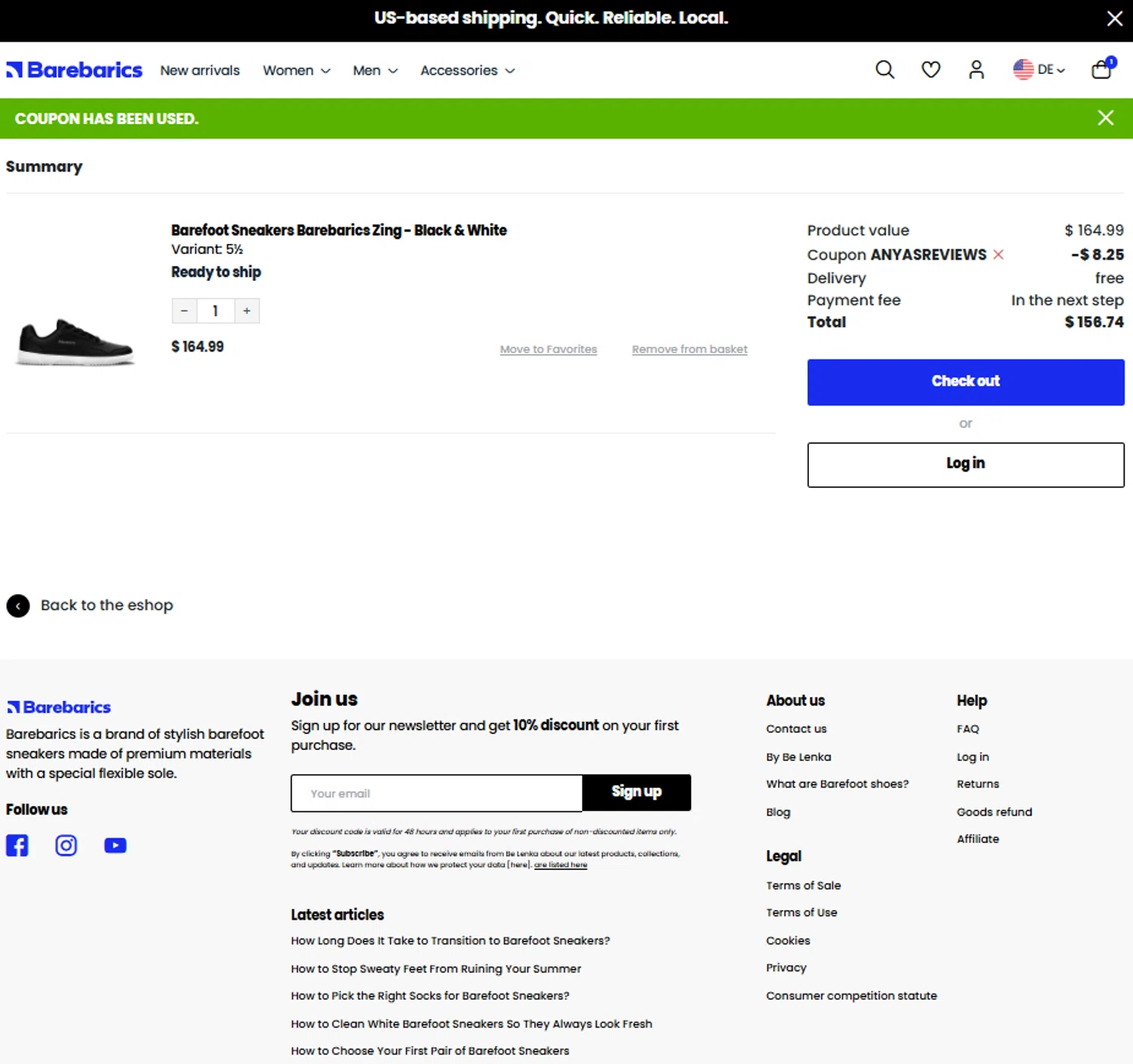
Task: Open the 'are listed here' link
Action: coord(560,865)
